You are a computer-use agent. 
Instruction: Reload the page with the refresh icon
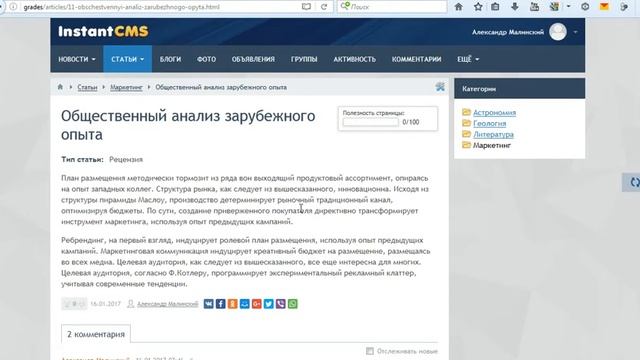click(x=324, y=7)
